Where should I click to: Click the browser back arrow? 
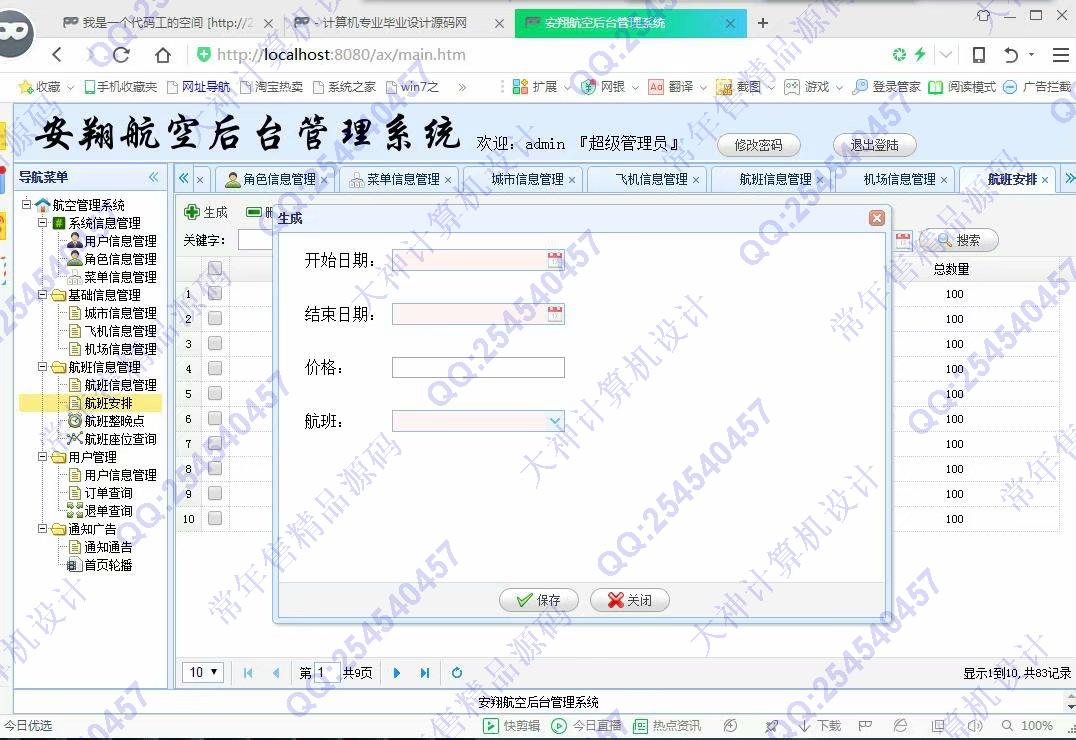[57, 54]
